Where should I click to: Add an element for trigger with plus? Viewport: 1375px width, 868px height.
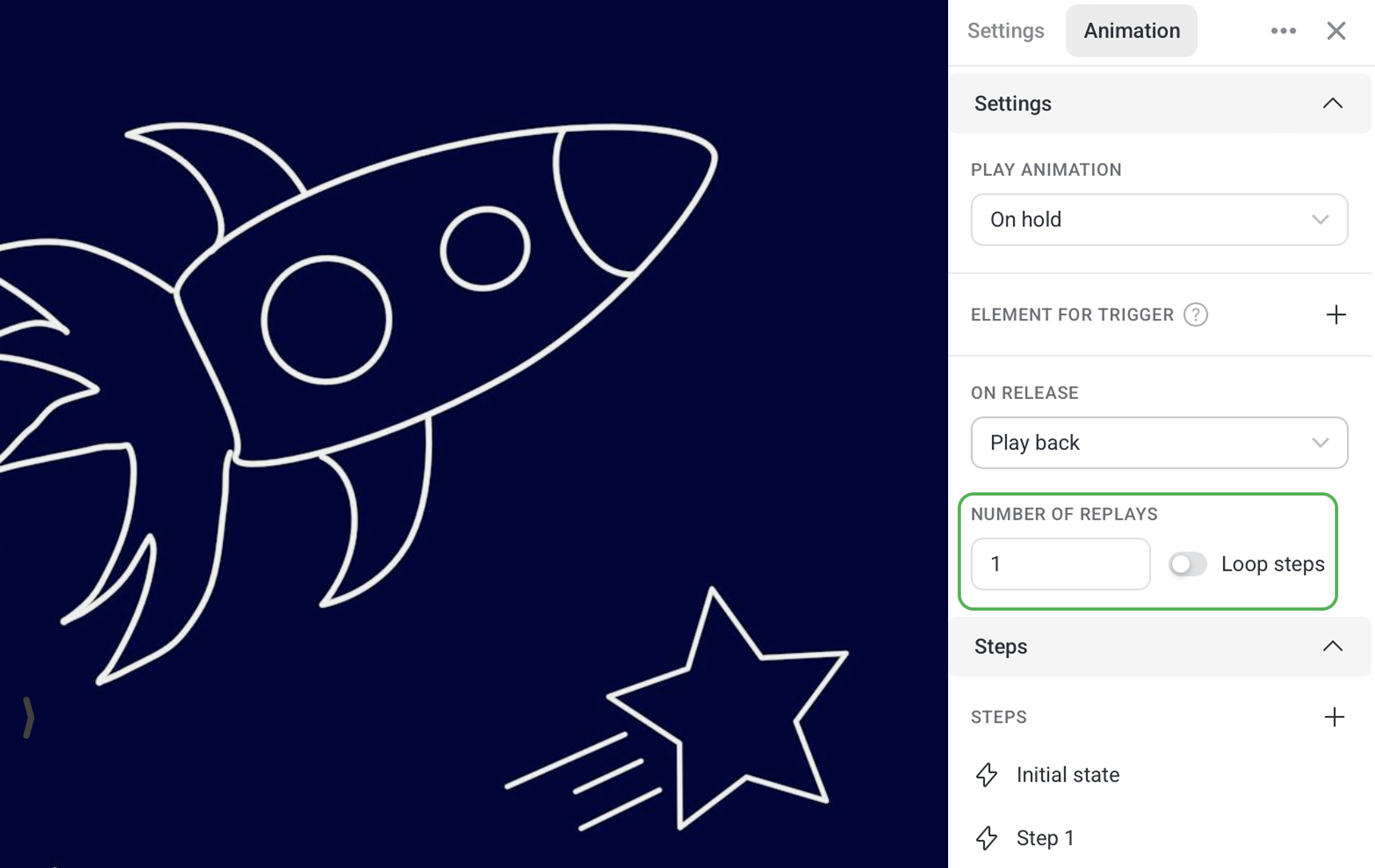pyautogui.click(x=1336, y=314)
